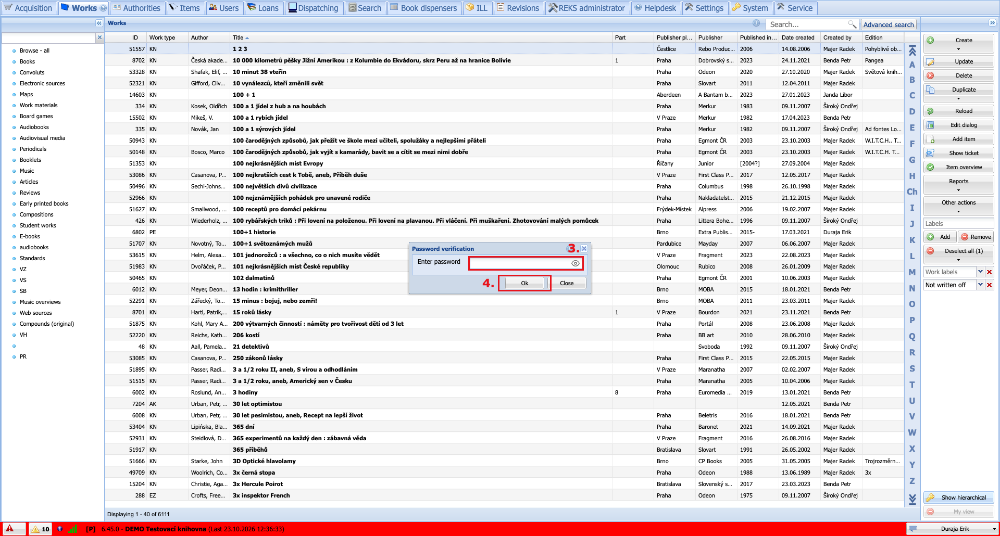Expand the Reports dropdown
This screenshot has height=536, width=1000.
pos(959,184)
